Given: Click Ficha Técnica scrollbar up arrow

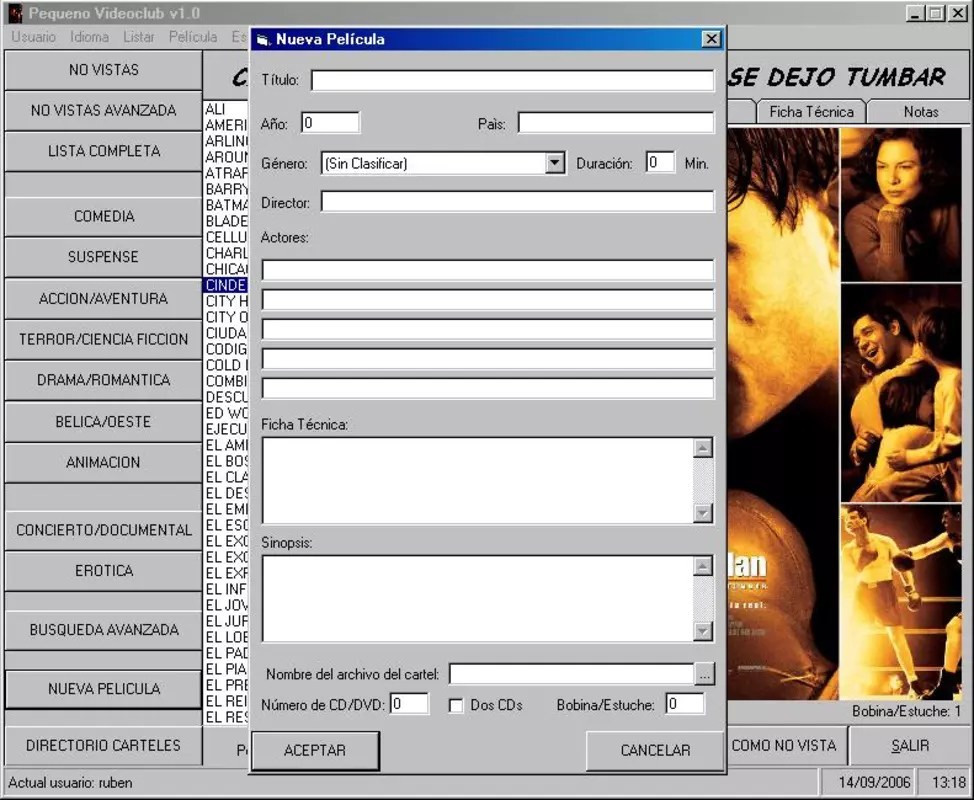Looking at the screenshot, I should pos(703,448).
